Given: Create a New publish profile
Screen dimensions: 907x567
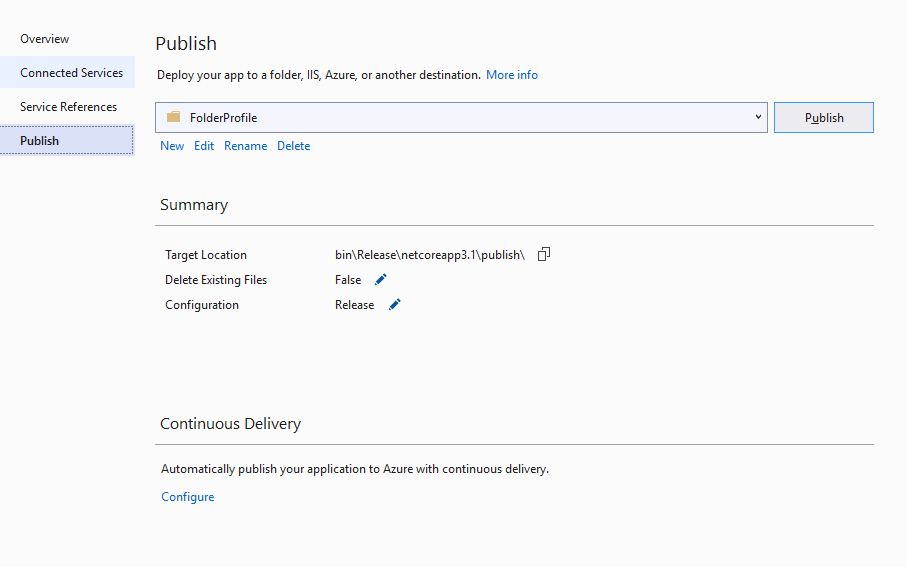Looking at the screenshot, I should (x=172, y=146).
